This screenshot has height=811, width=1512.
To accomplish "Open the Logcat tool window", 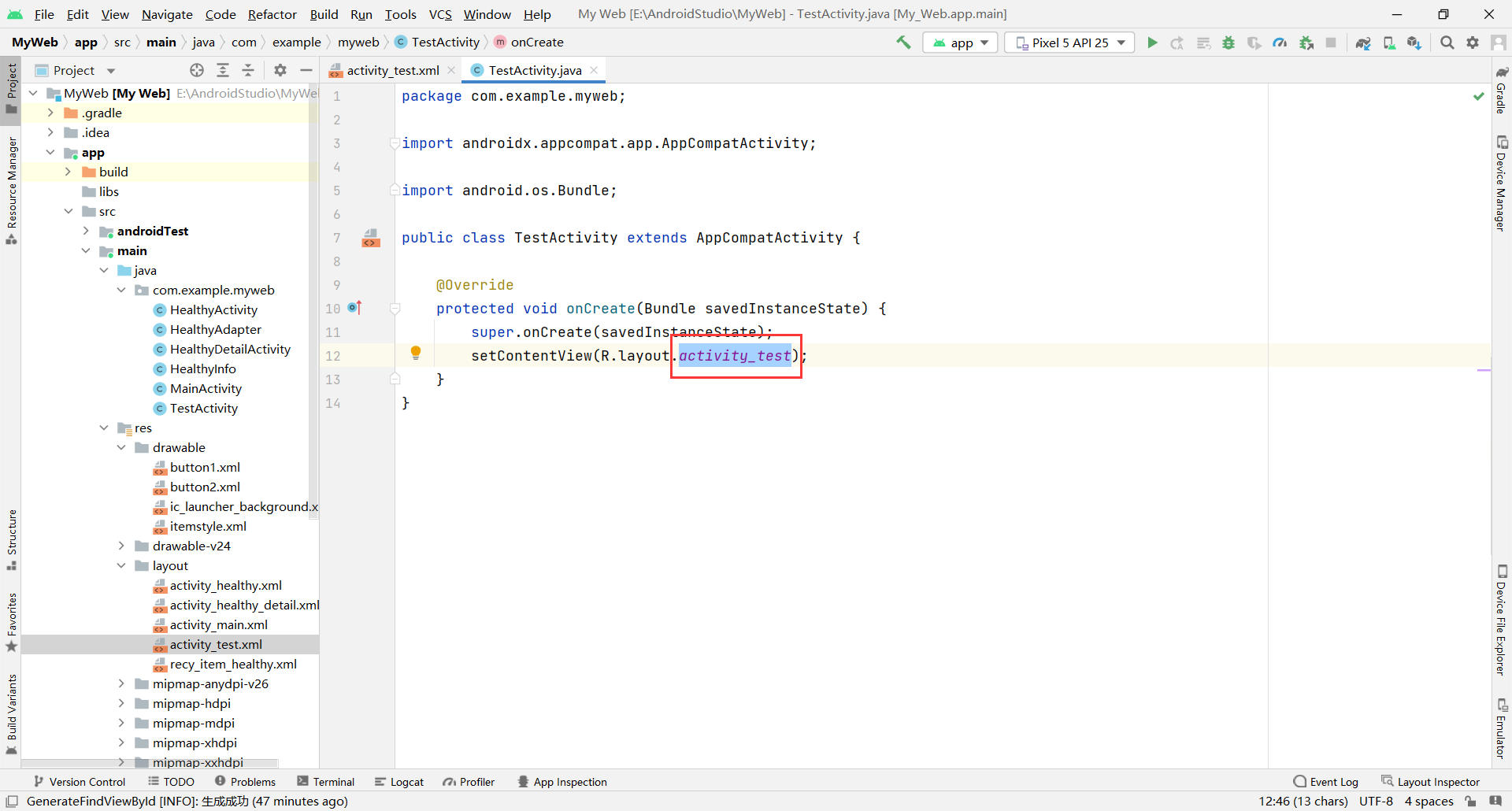I will coord(398,782).
